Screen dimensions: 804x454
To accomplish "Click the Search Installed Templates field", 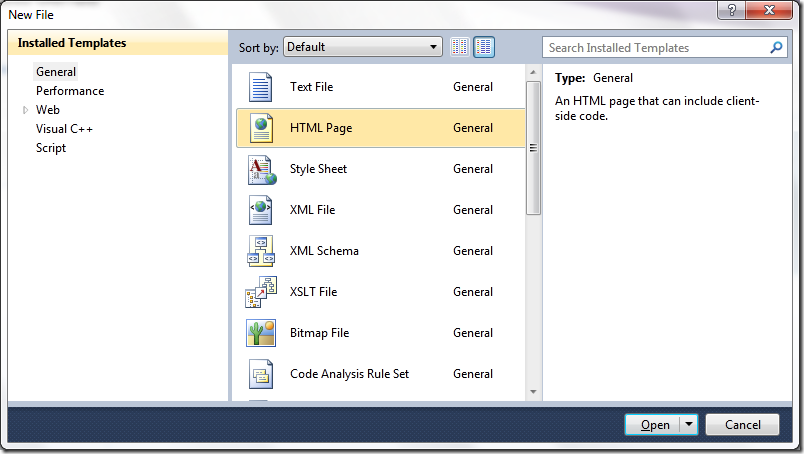I will (x=655, y=47).
